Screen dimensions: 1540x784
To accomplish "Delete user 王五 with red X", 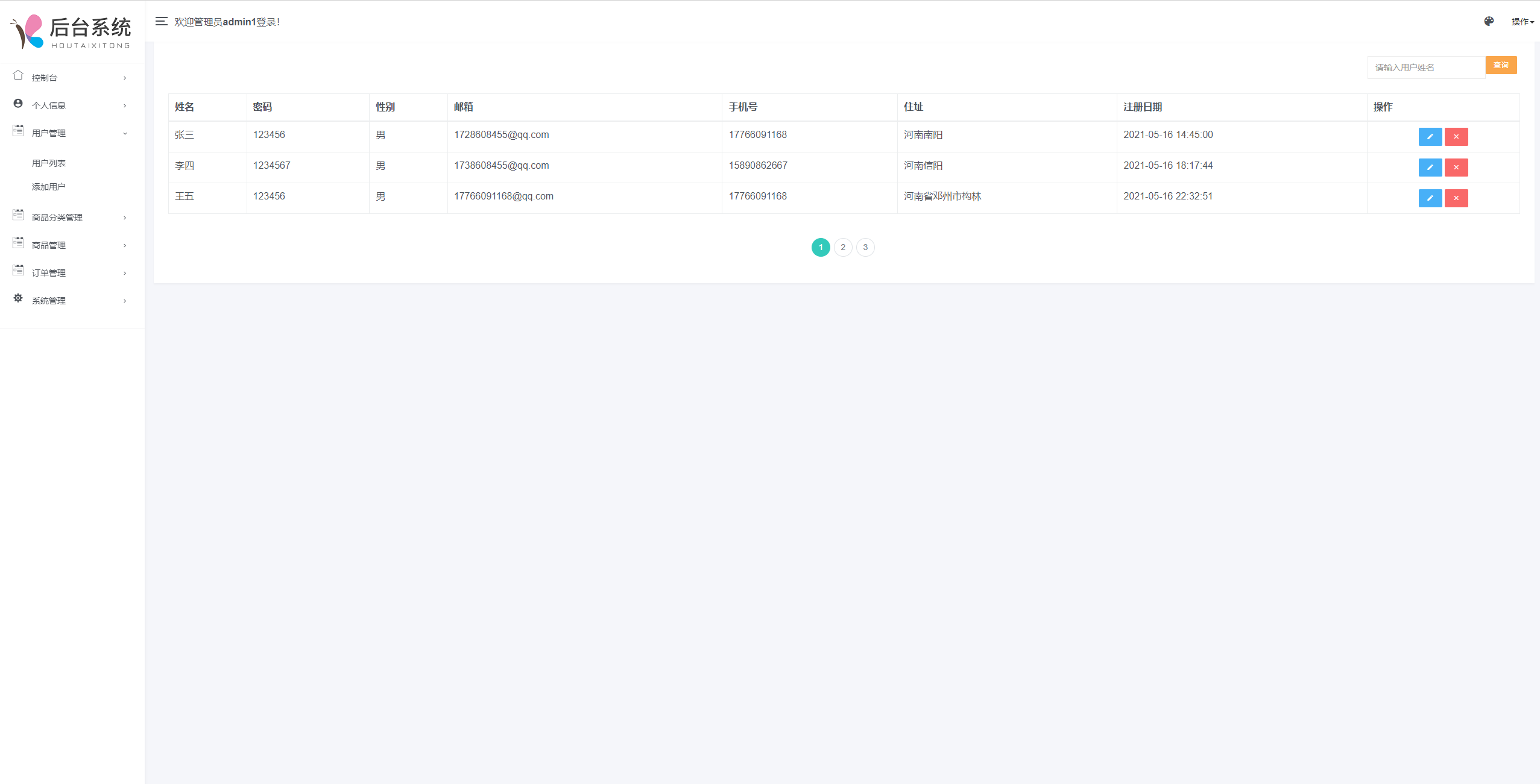I will pos(1456,198).
